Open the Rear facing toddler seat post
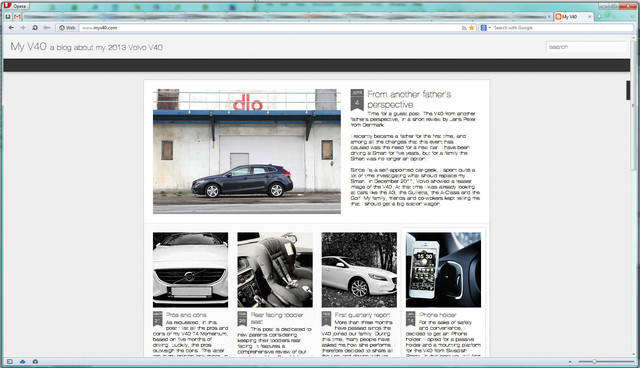Image resolution: width=640 pixels, height=368 pixels. (277, 318)
